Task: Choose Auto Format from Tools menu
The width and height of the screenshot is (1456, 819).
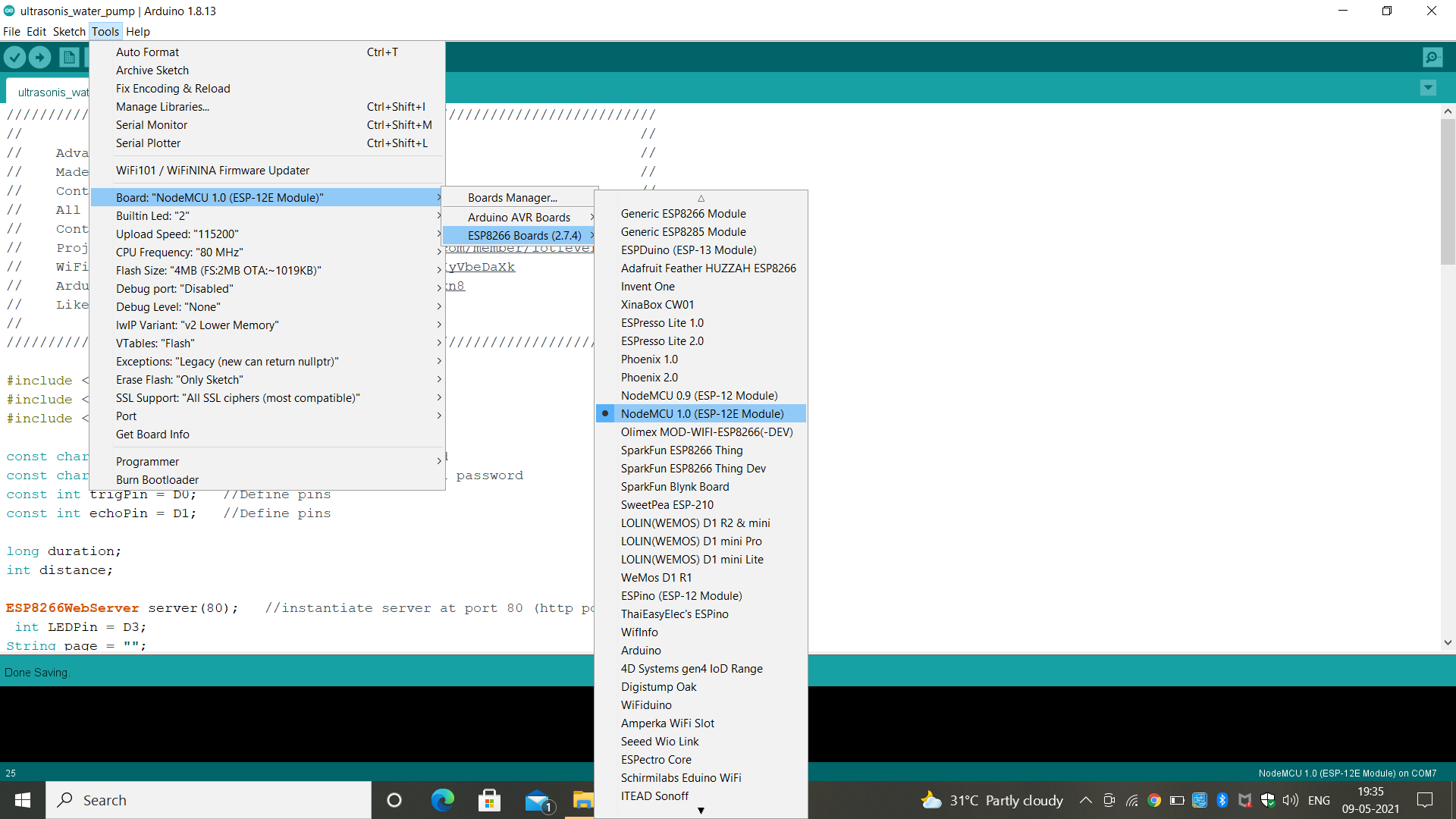Action: [267, 52]
